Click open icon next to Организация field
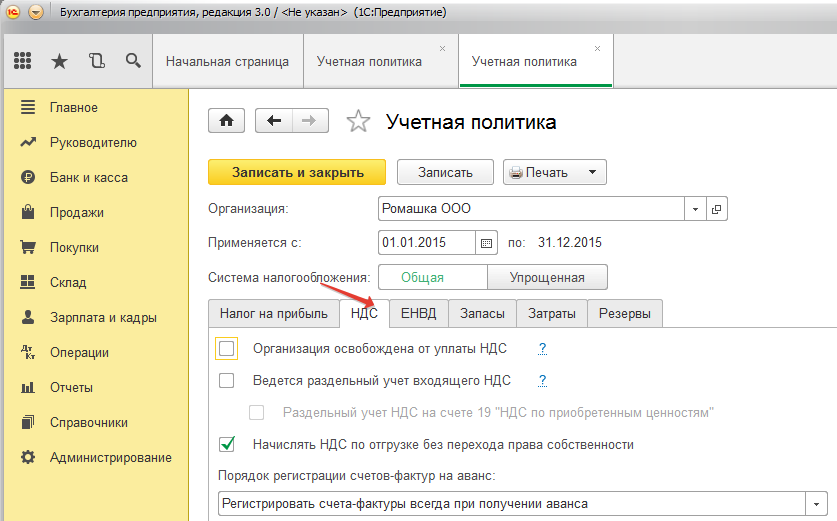 click(716, 209)
